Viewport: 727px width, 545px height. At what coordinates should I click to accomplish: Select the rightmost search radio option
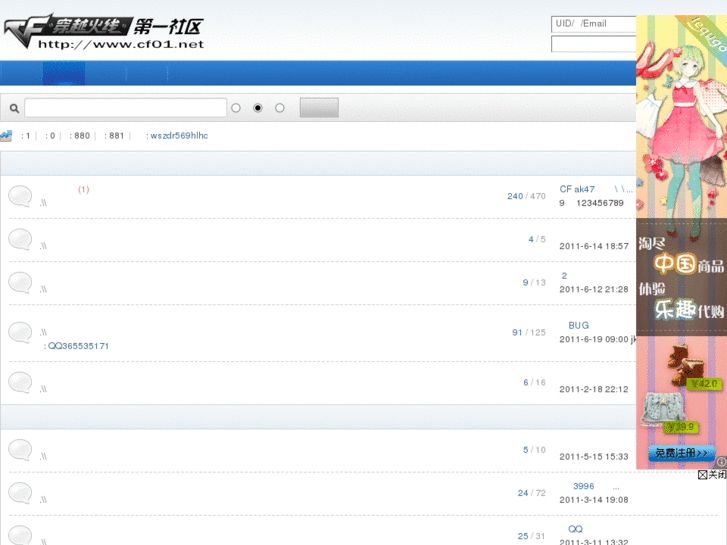[280, 108]
